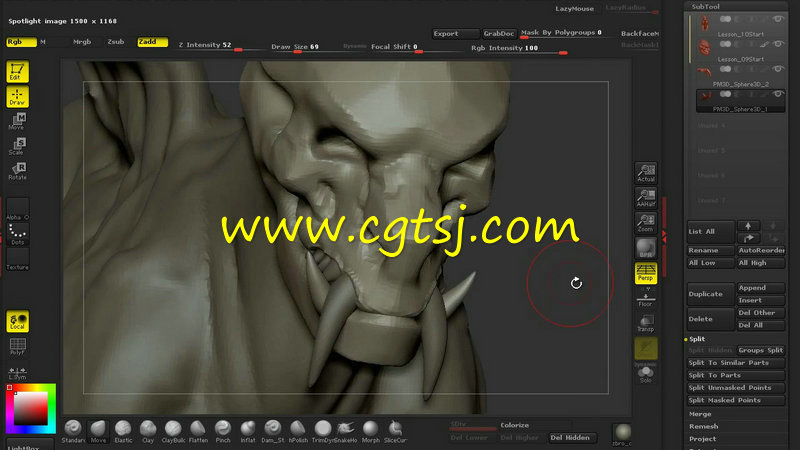Enable Mrgb paint mode
800x450 pixels.
(x=82, y=42)
